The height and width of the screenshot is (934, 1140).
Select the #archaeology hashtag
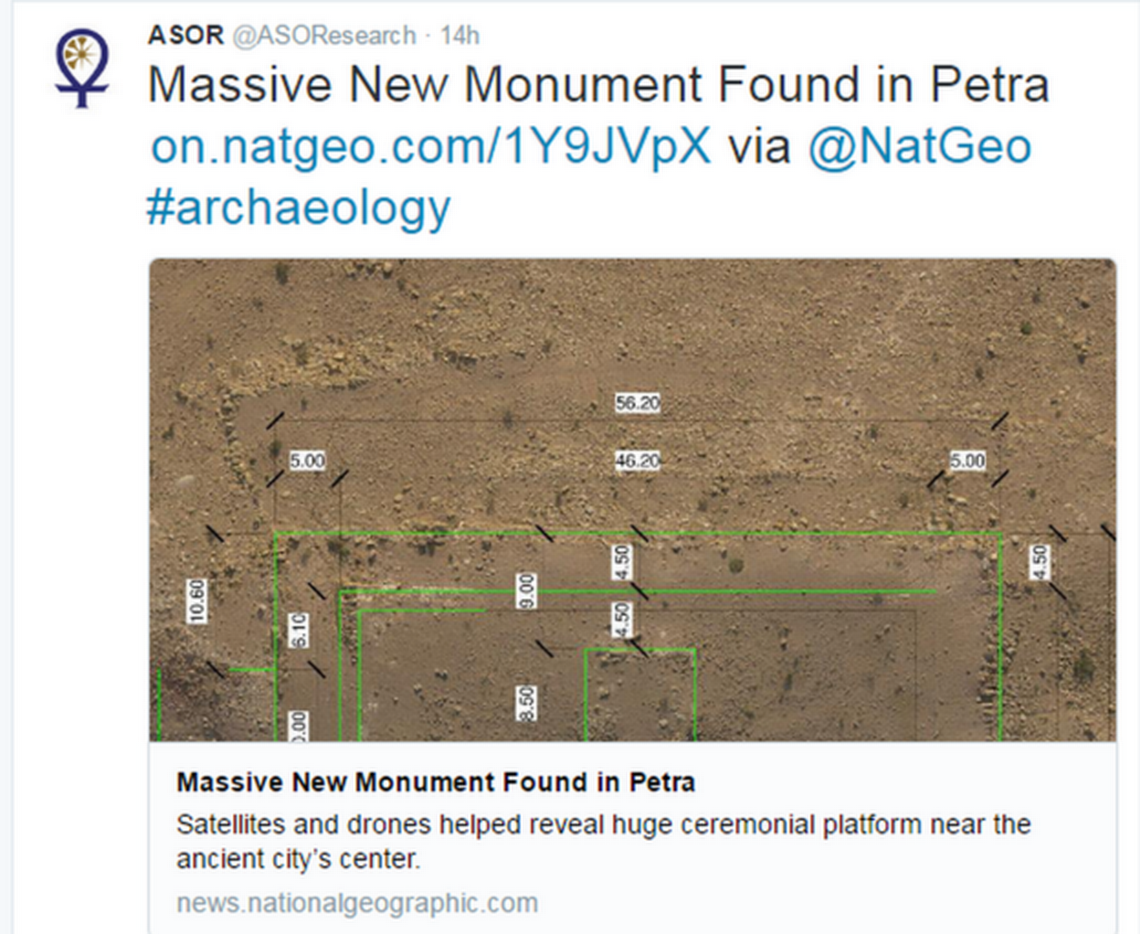(x=298, y=209)
